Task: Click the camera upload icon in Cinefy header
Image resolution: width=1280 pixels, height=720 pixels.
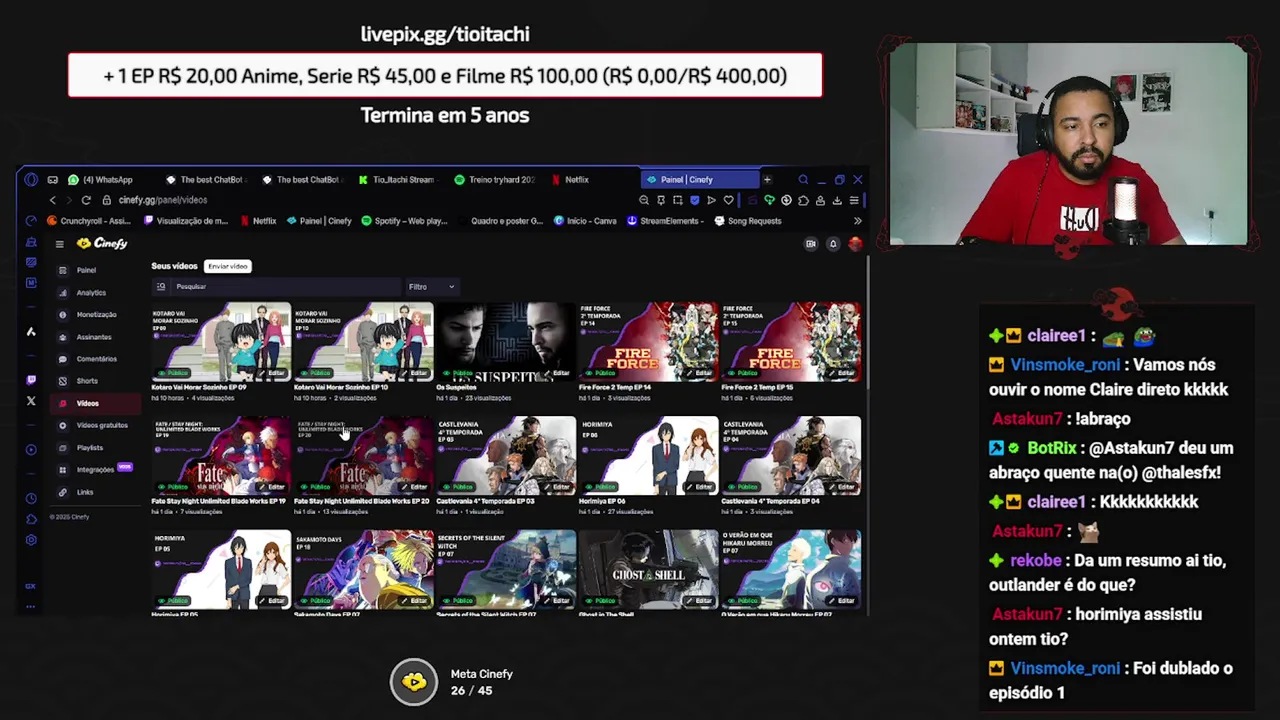Action: pyautogui.click(x=811, y=244)
